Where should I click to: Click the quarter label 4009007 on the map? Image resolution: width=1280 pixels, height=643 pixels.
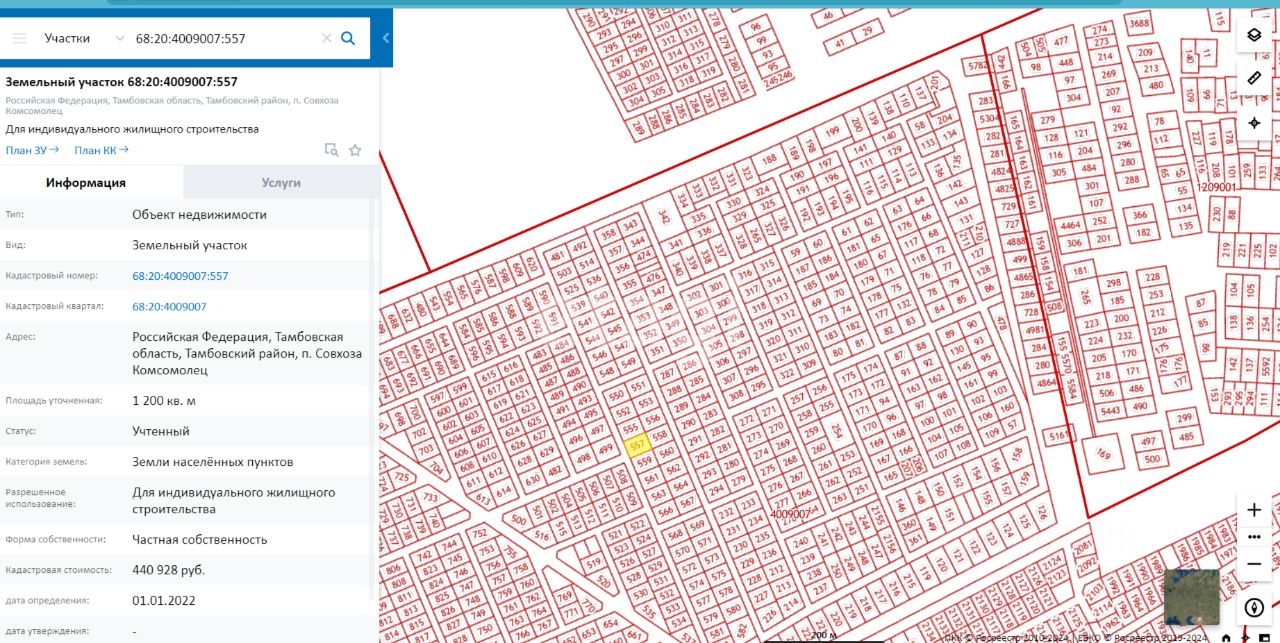pyautogui.click(x=789, y=514)
